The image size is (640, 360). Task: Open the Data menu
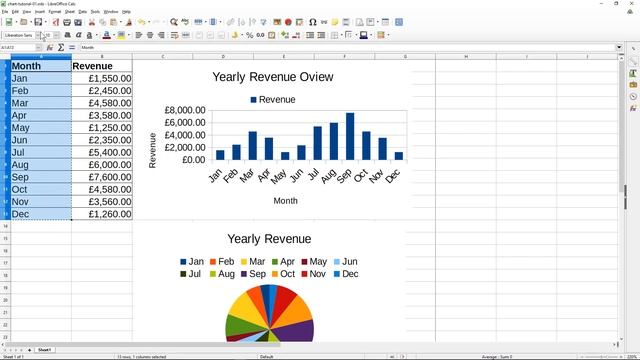82,12
